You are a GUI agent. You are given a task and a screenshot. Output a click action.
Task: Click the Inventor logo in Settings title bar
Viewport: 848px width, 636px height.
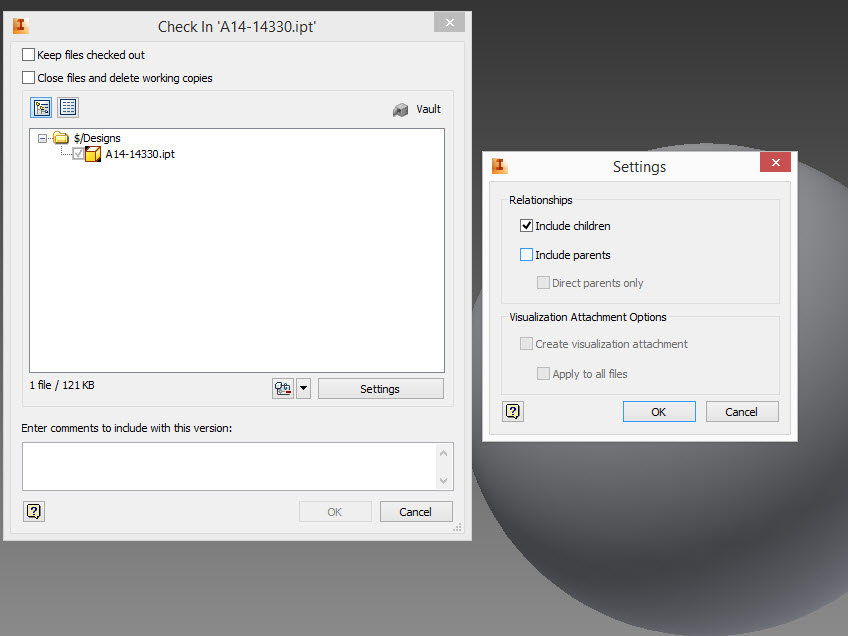click(x=499, y=165)
